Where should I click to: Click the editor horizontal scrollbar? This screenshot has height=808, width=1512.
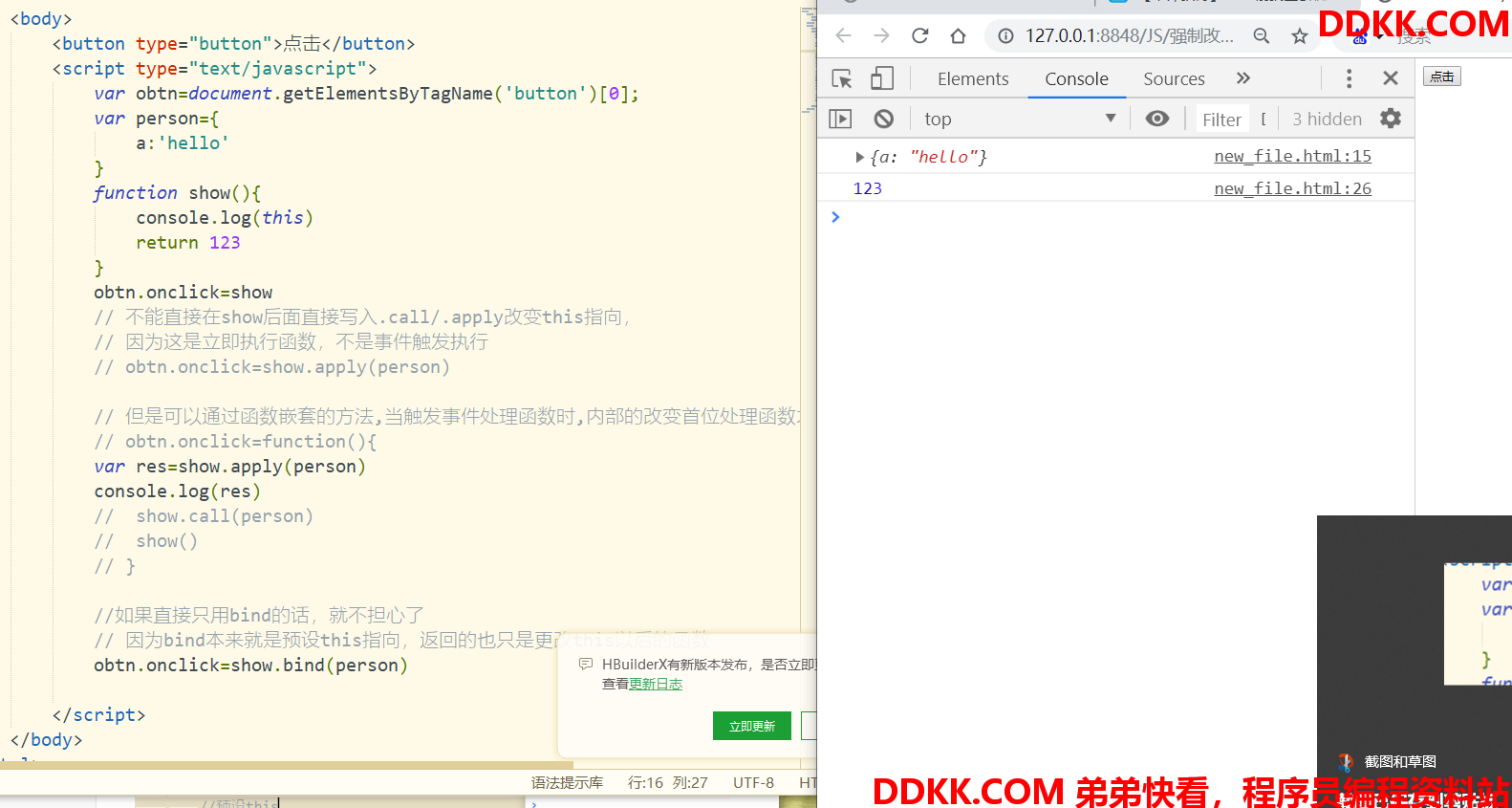(x=287, y=765)
